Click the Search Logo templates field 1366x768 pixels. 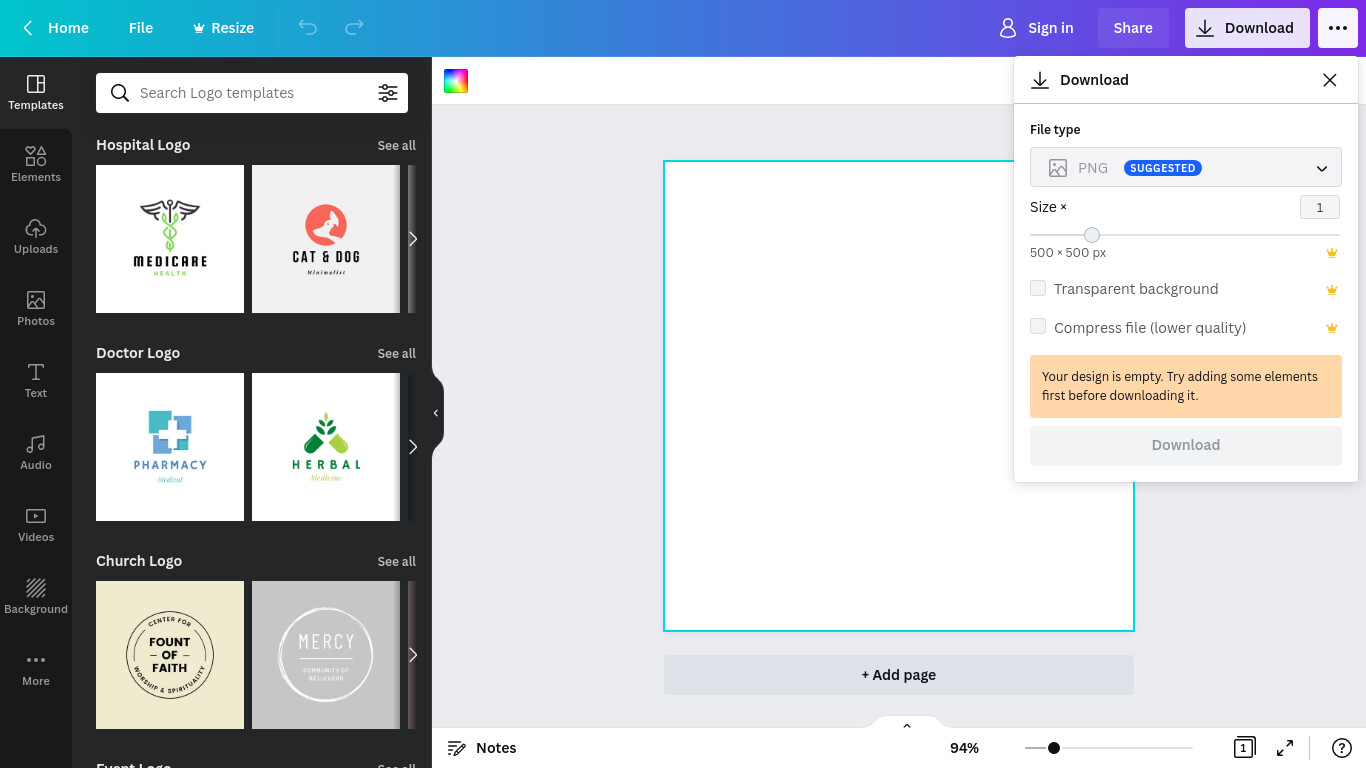tap(252, 93)
